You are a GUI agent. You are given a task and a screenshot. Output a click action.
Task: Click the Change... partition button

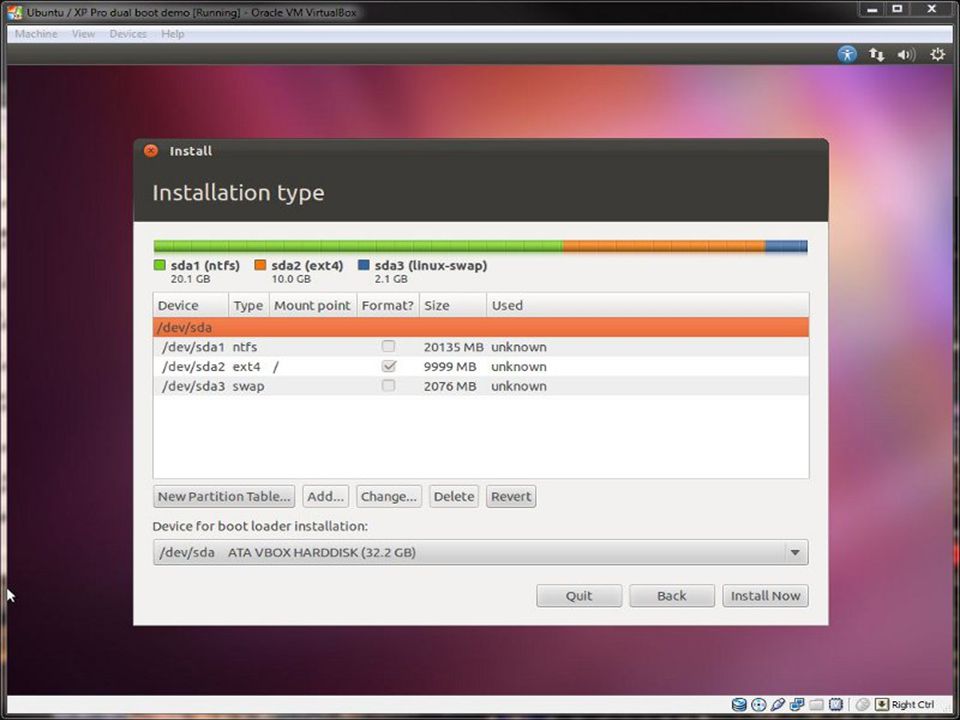(x=389, y=497)
